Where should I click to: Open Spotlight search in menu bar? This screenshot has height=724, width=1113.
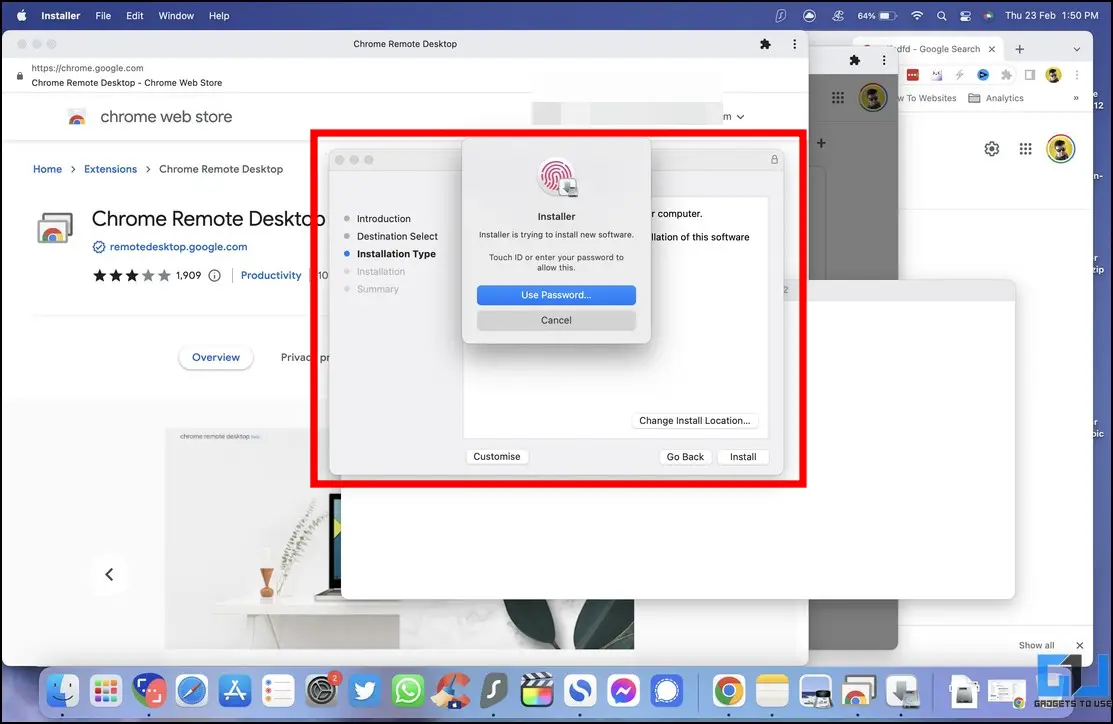pyautogui.click(x=941, y=16)
